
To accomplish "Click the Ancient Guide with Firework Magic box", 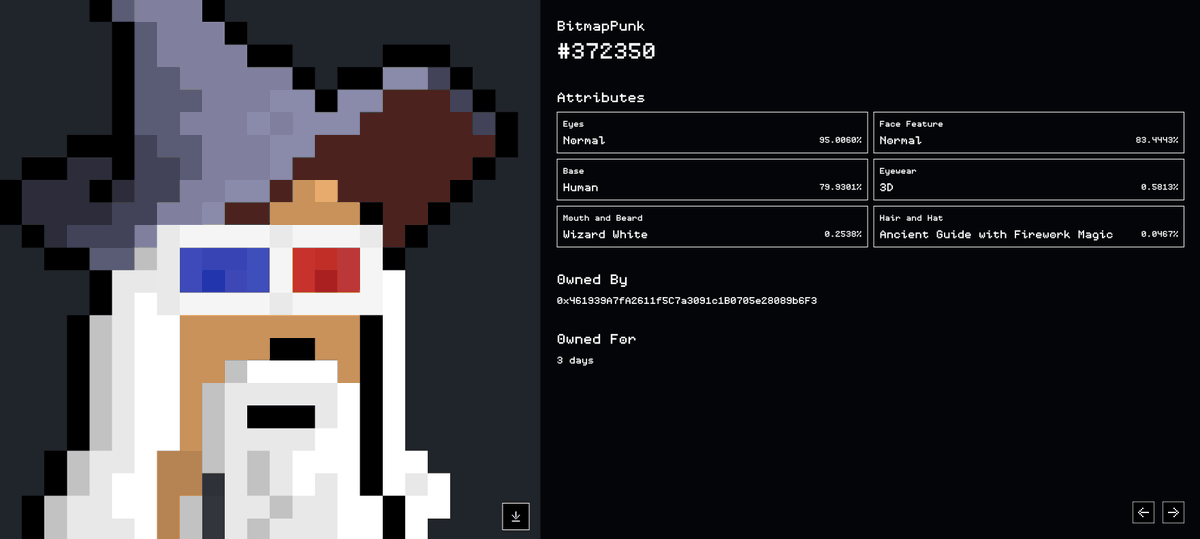I will pyautogui.click(x=1028, y=226).
